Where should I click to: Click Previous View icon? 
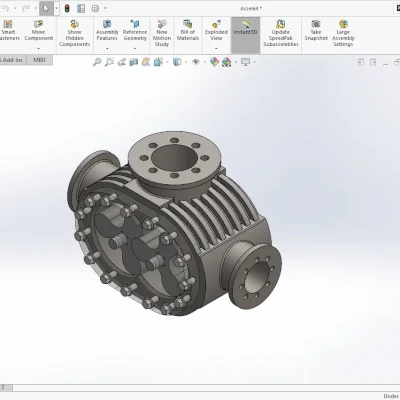pos(121,62)
